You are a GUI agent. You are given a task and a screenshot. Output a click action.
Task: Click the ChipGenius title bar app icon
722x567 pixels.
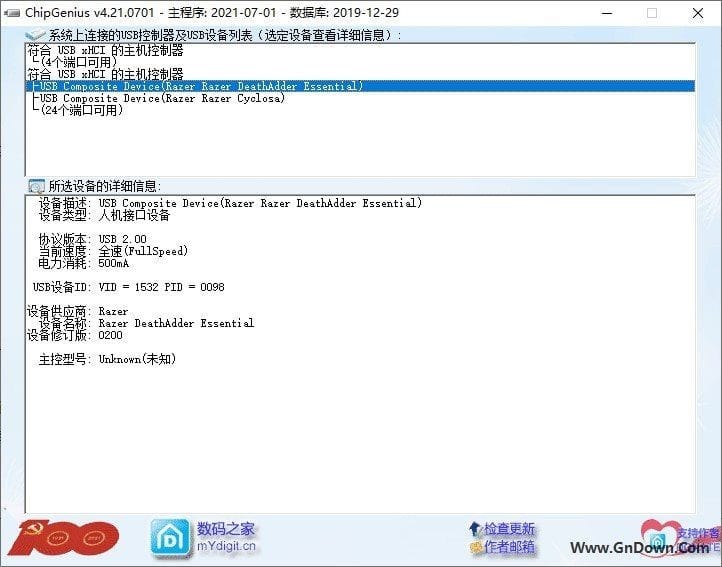[x=12, y=13]
